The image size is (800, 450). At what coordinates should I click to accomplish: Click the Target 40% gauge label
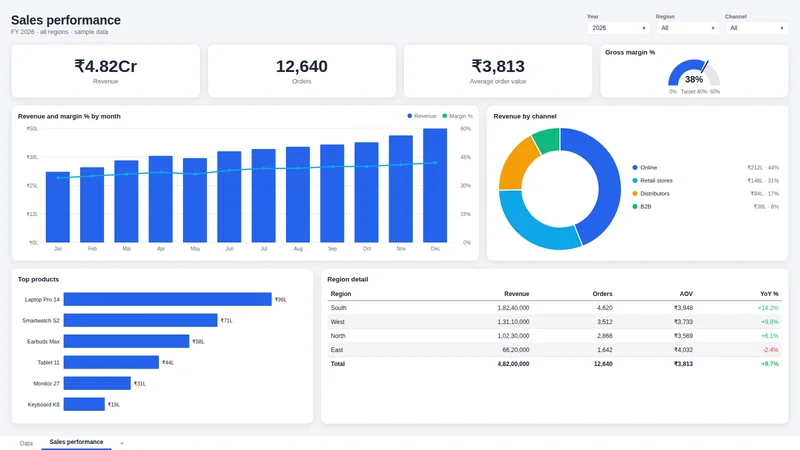tap(694, 92)
